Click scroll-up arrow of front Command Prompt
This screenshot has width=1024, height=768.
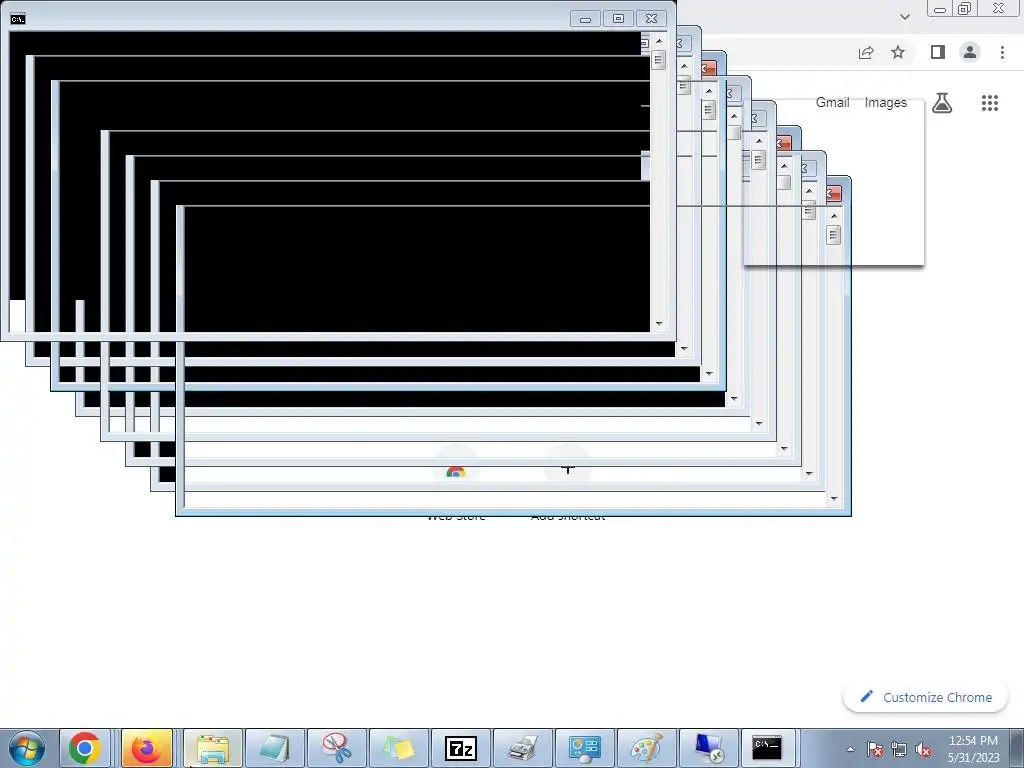click(659, 40)
